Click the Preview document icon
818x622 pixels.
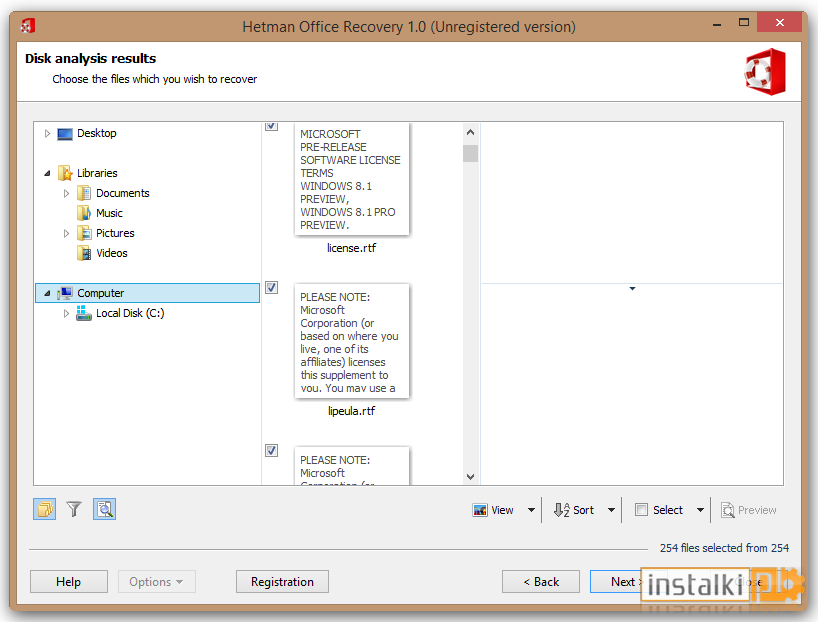tap(727, 510)
